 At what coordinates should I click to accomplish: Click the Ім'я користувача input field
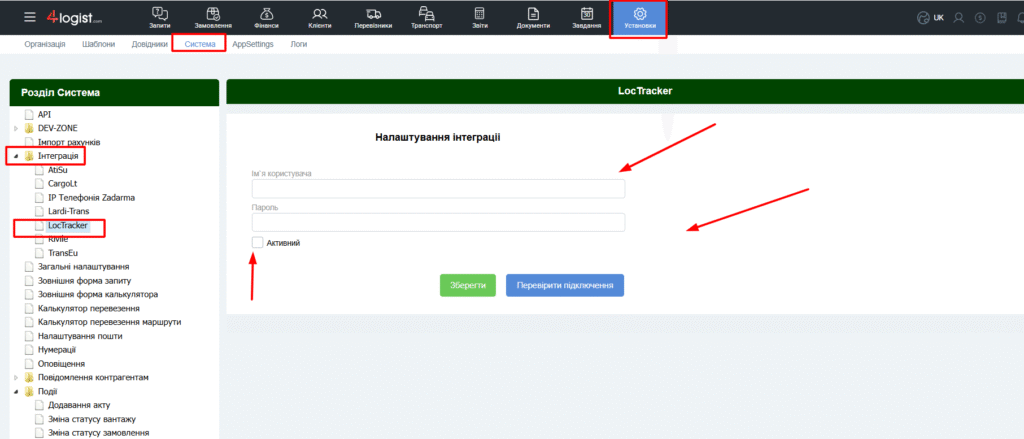click(438, 189)
